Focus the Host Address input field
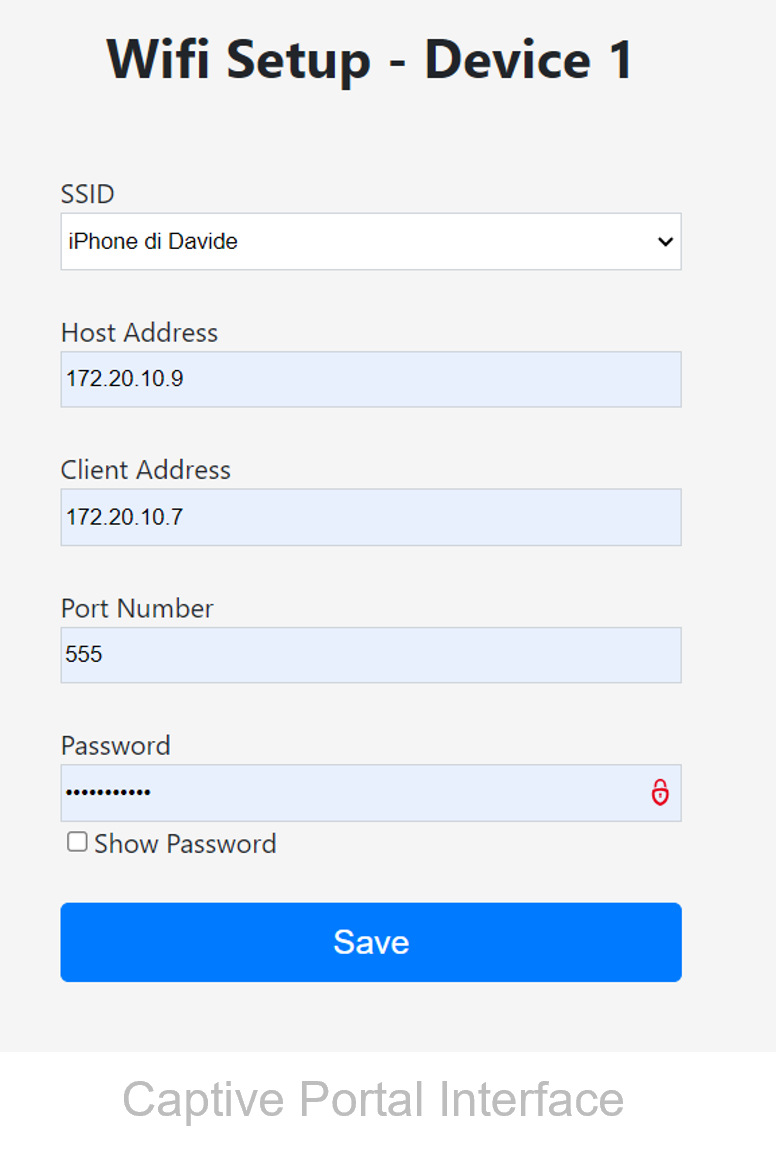 tap(370, 379)
